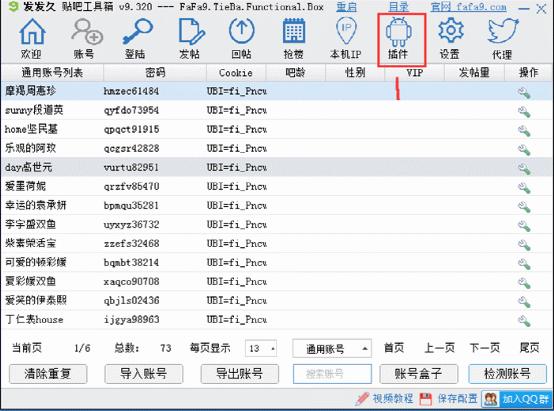Click wrench icon for 夏彩媛双鱼 row
Screen dimensions: 554x411
(x=524, y=283)
